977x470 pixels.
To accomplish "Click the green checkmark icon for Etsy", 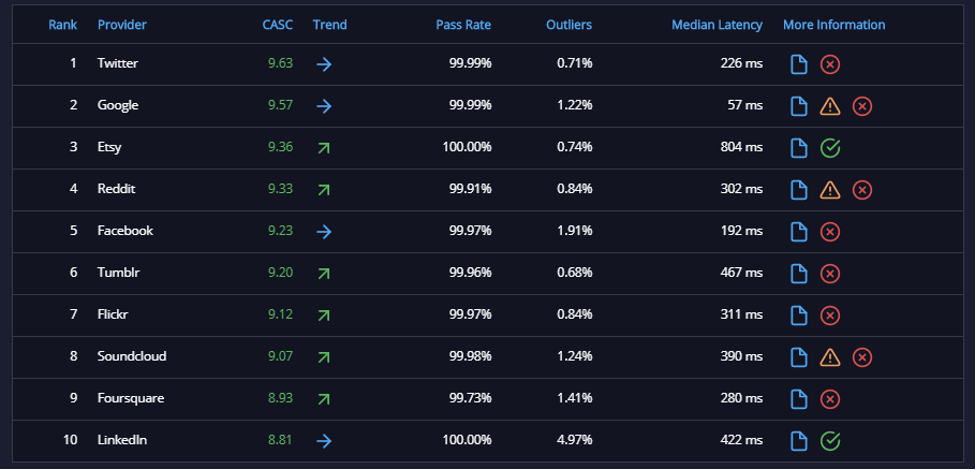I will point(829,148).
